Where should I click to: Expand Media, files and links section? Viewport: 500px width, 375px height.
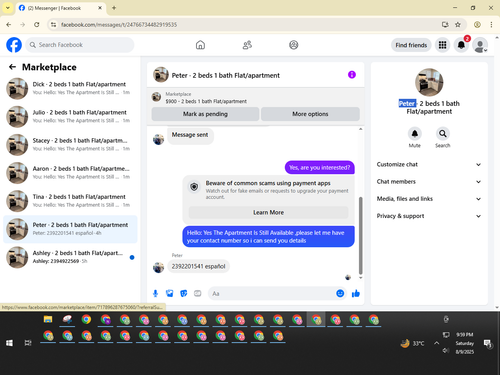pos(429,199)
